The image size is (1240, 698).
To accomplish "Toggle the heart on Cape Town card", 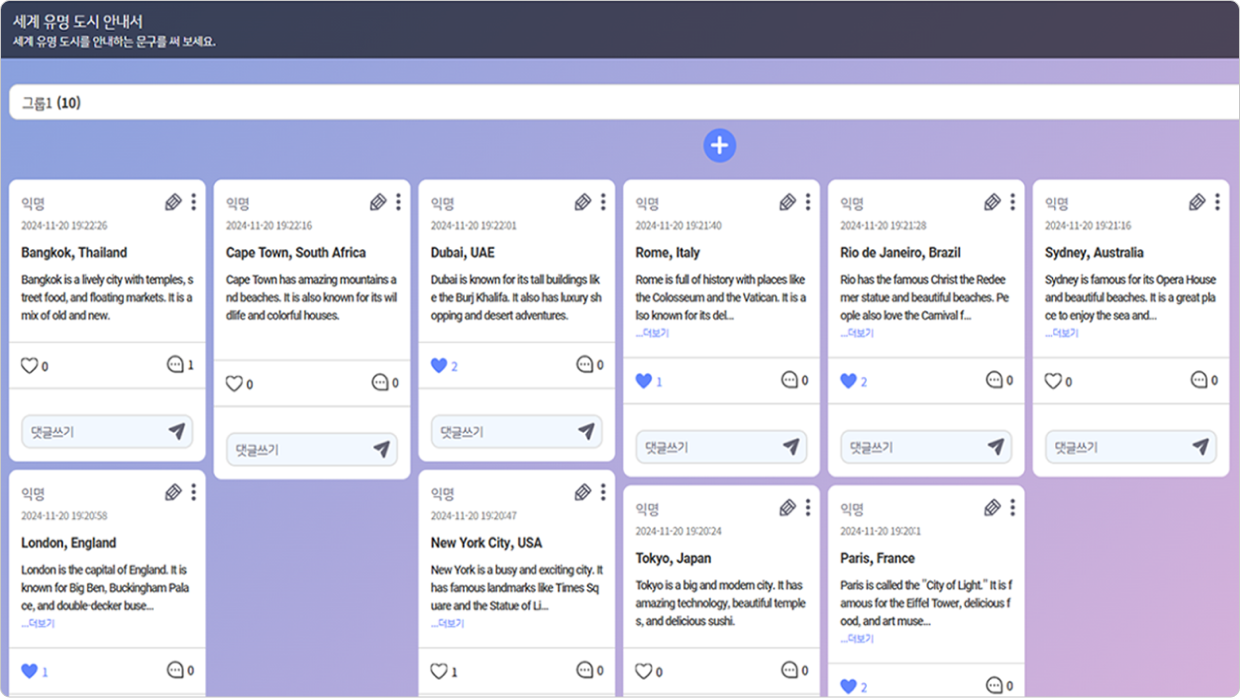I will 234,383.
